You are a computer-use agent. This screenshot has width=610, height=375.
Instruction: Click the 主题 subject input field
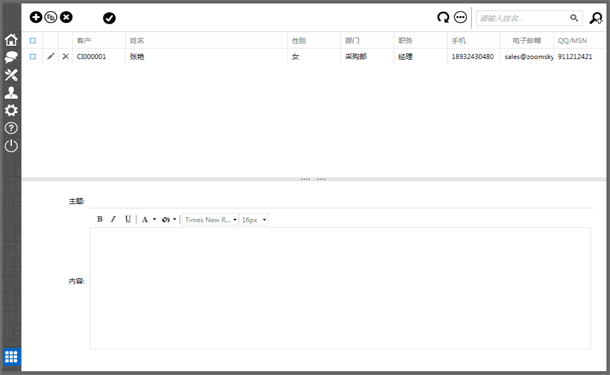click(x=340, y=202)
